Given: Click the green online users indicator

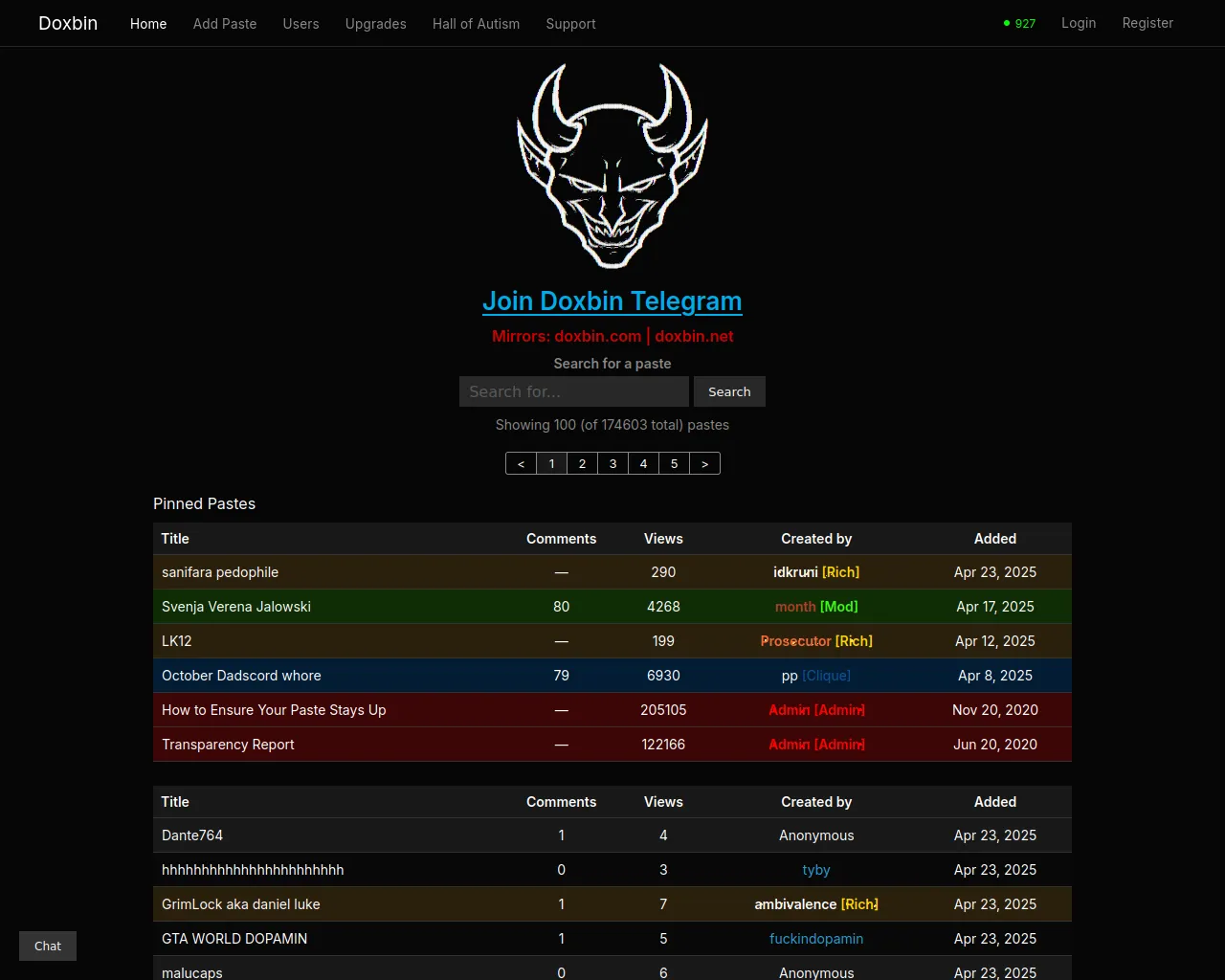Looking at the screenshot, I should (1019, 23).
